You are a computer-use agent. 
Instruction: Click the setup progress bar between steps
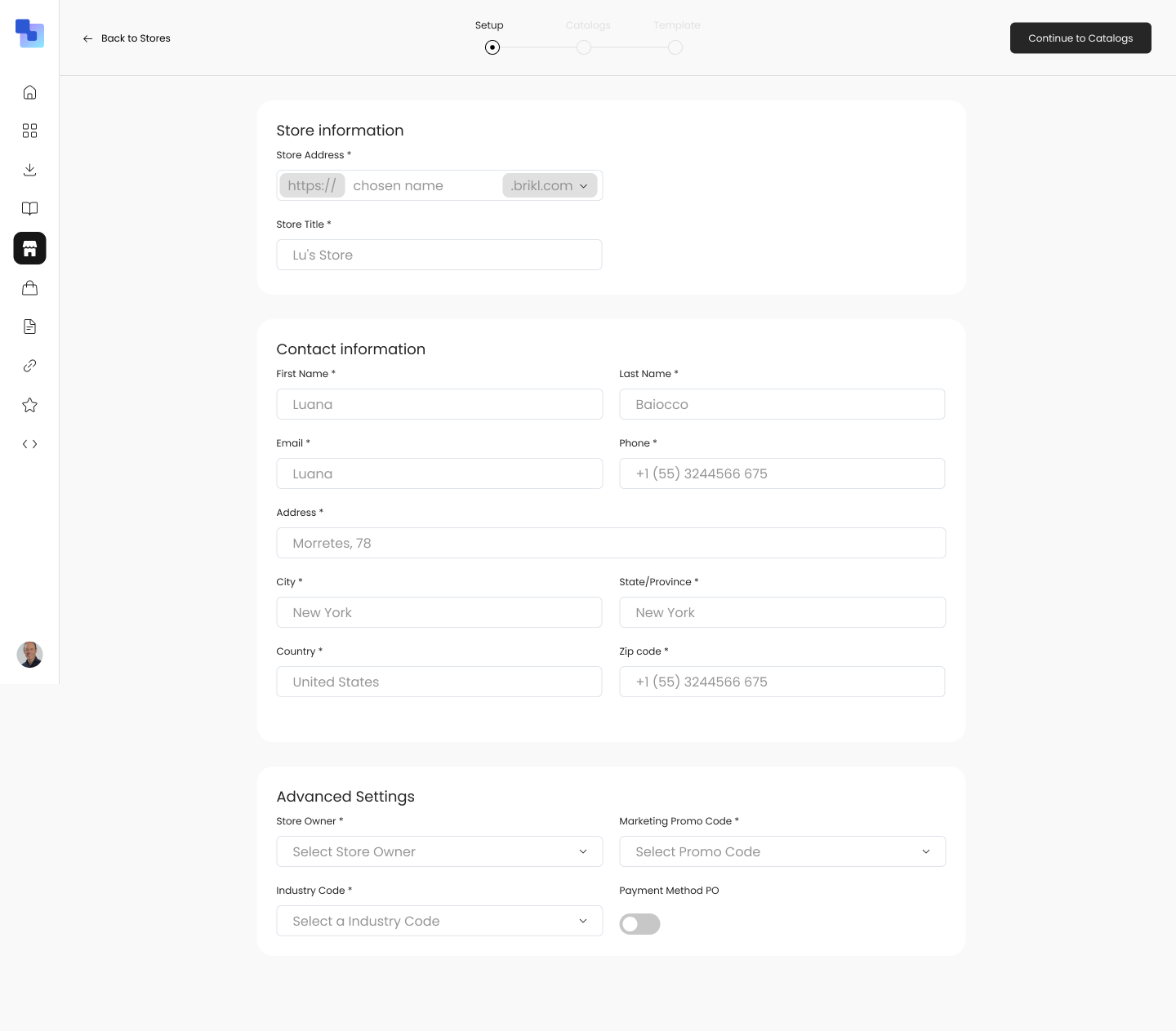point(539,47)
